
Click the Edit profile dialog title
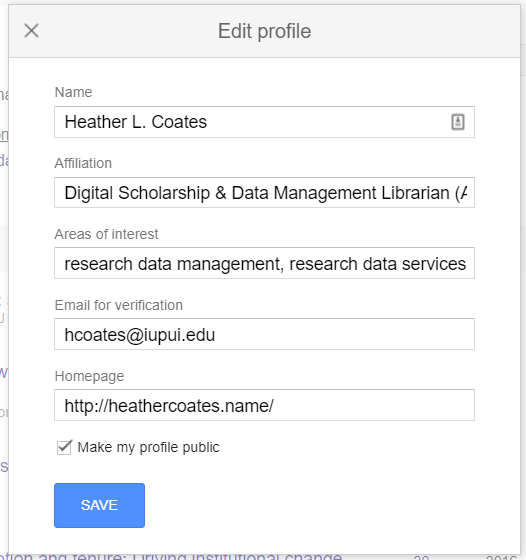[x=264, y=31]
